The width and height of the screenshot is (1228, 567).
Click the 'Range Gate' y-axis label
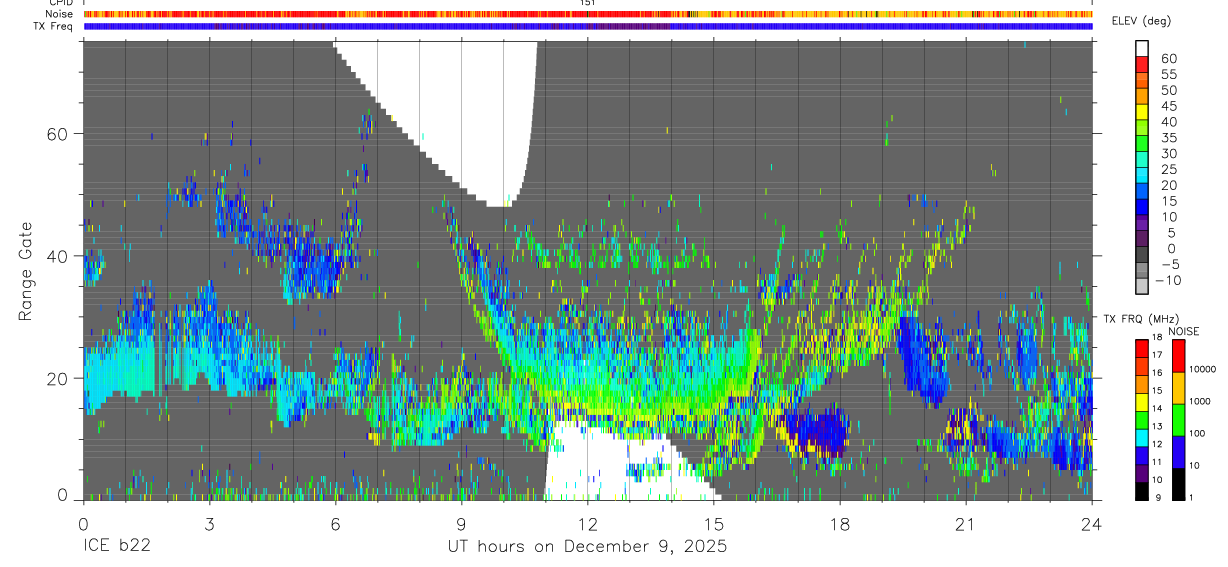26,271
